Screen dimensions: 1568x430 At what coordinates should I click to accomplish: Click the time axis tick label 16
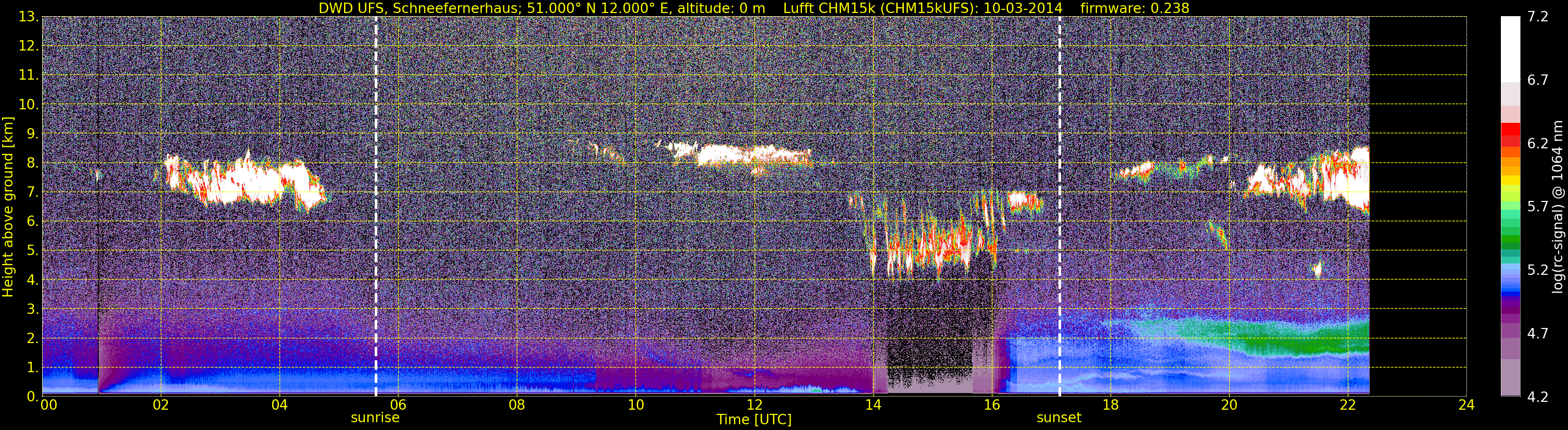(991, 406)
